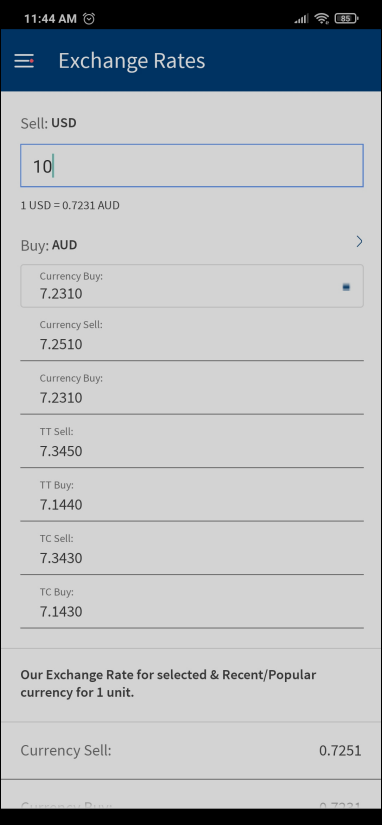Tap the 1 USD = 0.7231 AUD rate text
Image resolution: width=382 pixels, height=825 pixels.
click(70, 205)
